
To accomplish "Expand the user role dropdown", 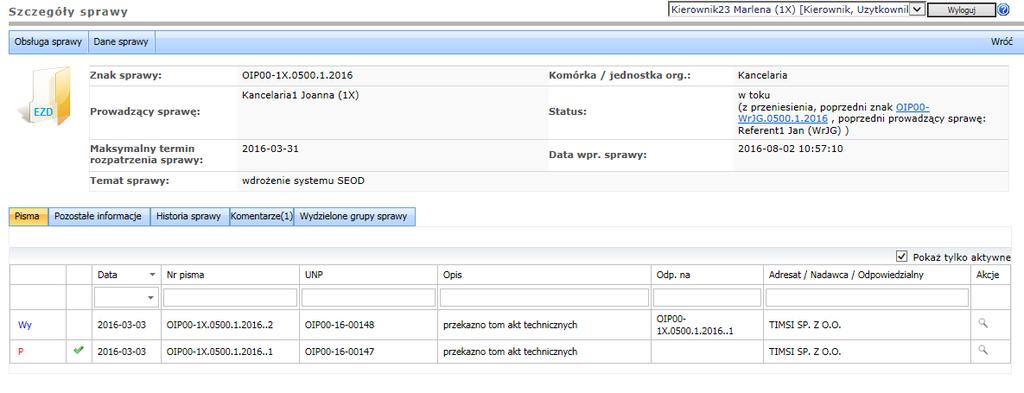I will click(916, 9).
